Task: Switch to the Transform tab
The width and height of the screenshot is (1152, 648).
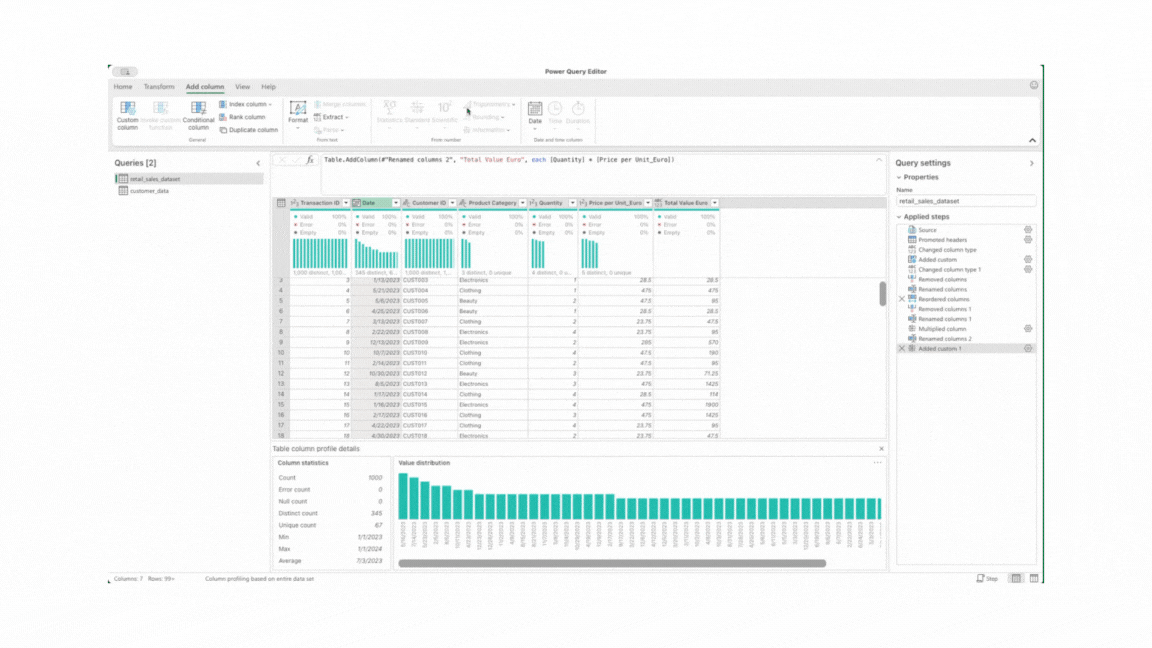Action: [159, 87]
